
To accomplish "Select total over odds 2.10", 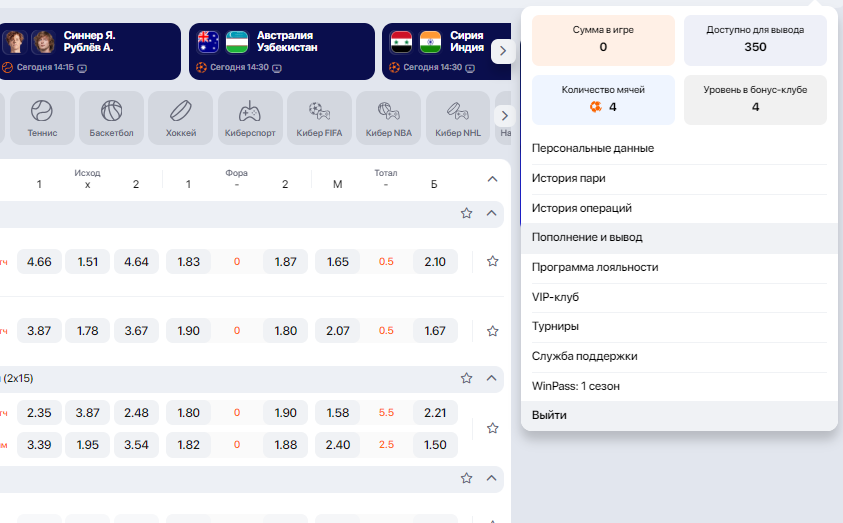I will [x=435, y=262].
